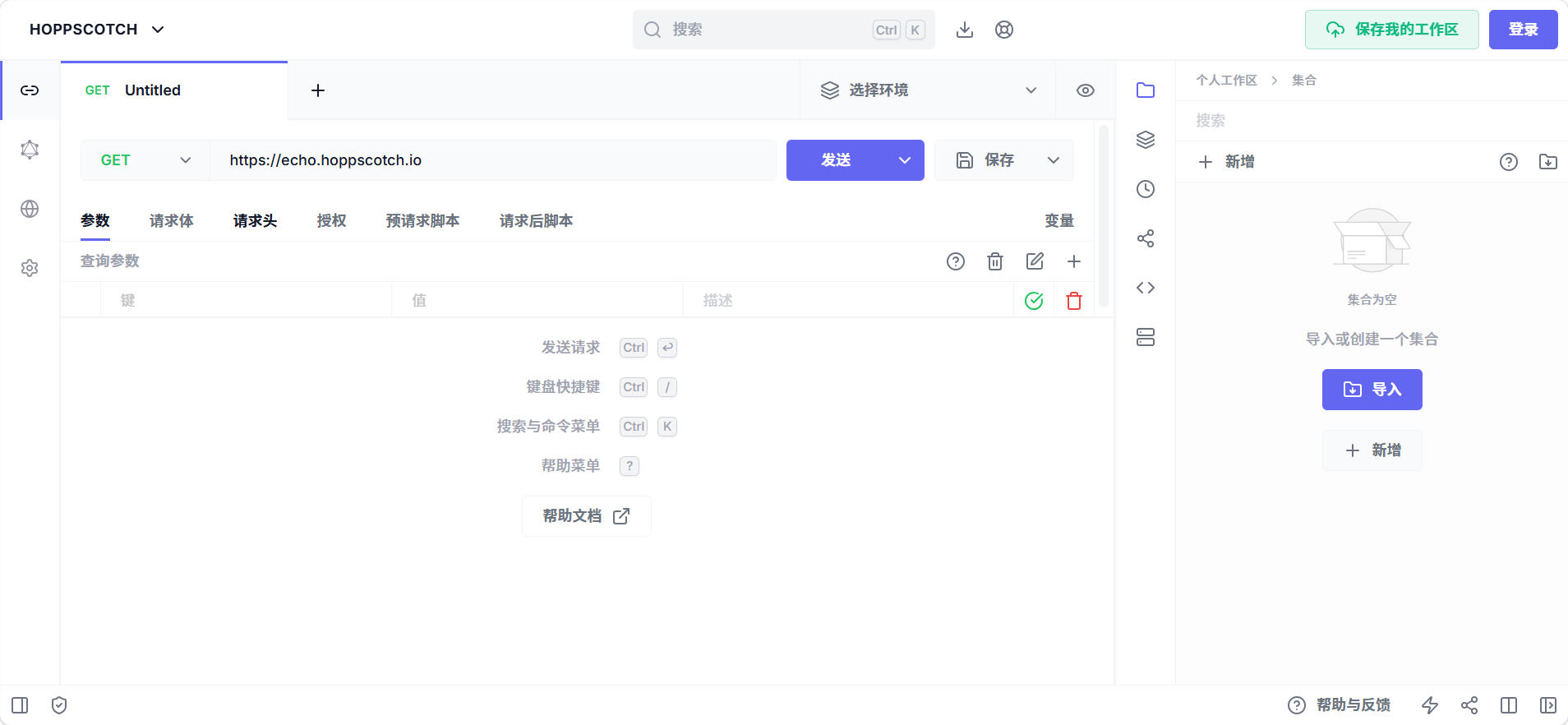The height and width of the screenshot is (725, 1568).
Task: Toggle the right collections sidebar
Action: (1548, 705)
